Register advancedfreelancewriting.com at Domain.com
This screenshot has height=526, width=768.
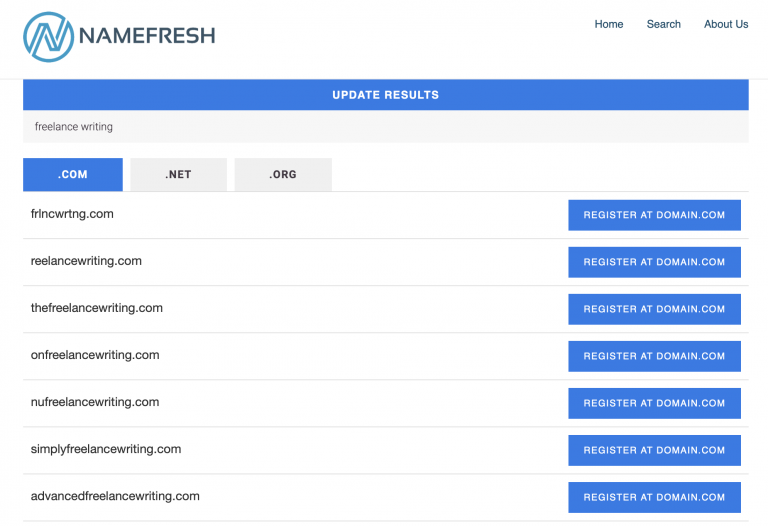click(654, 497)
